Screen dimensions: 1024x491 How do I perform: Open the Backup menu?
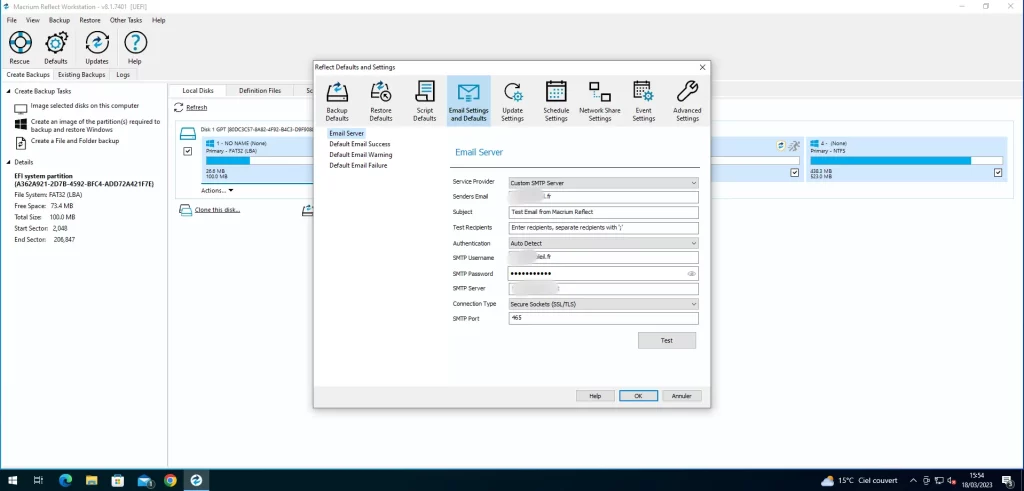pos(59,20)
